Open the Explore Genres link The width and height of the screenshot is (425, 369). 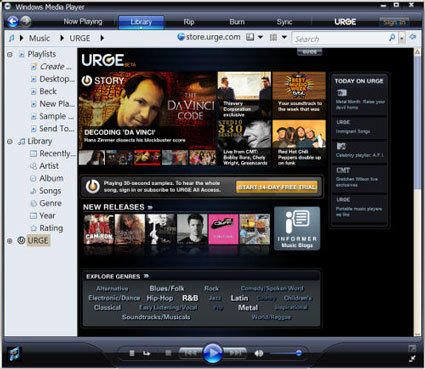pos(117,276)
